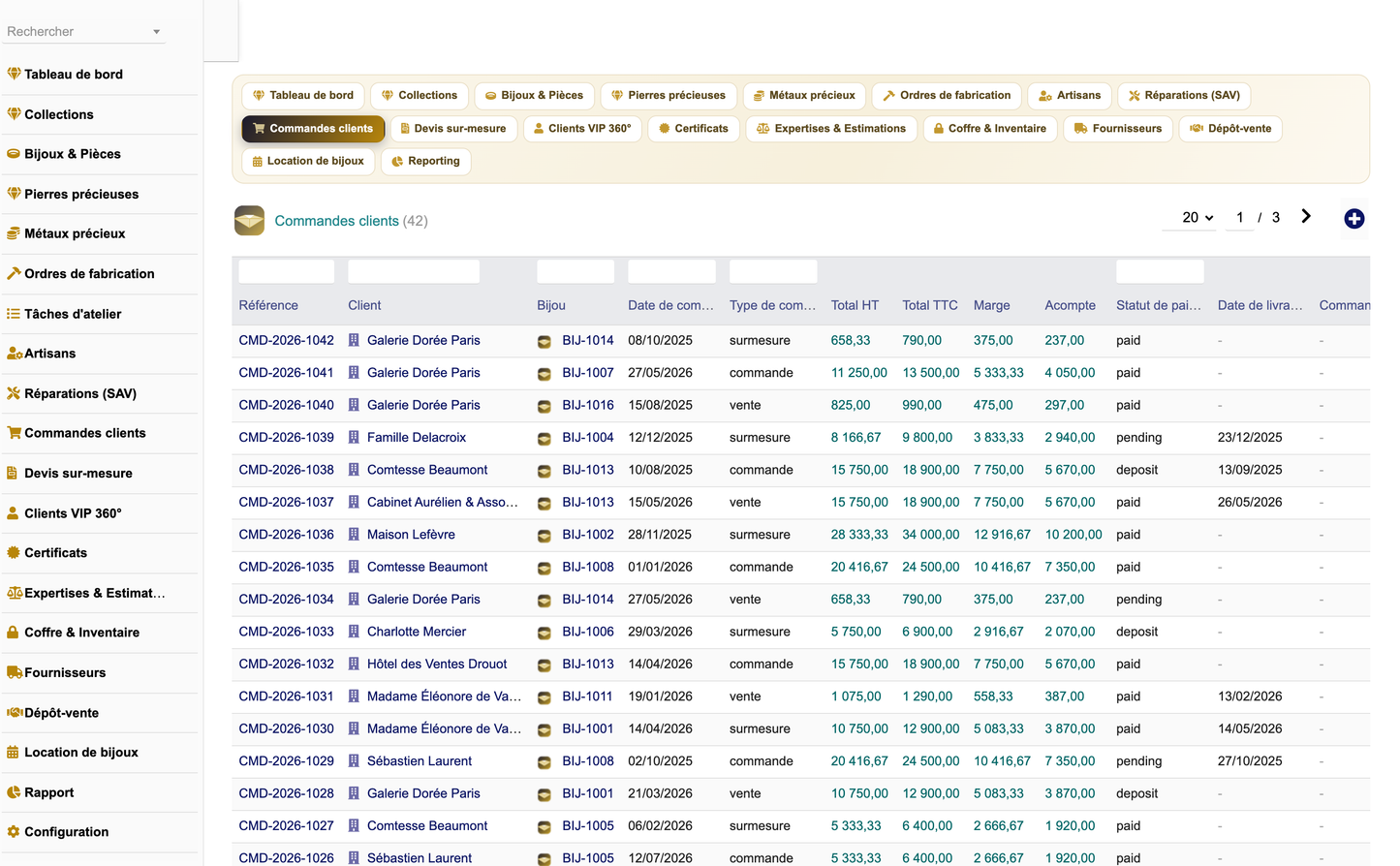The height and width of the screenshot is (866, 1400).
Task: Open the Fournisseurs top tab
Action: pyautogui.click(x=1118, y=128)
